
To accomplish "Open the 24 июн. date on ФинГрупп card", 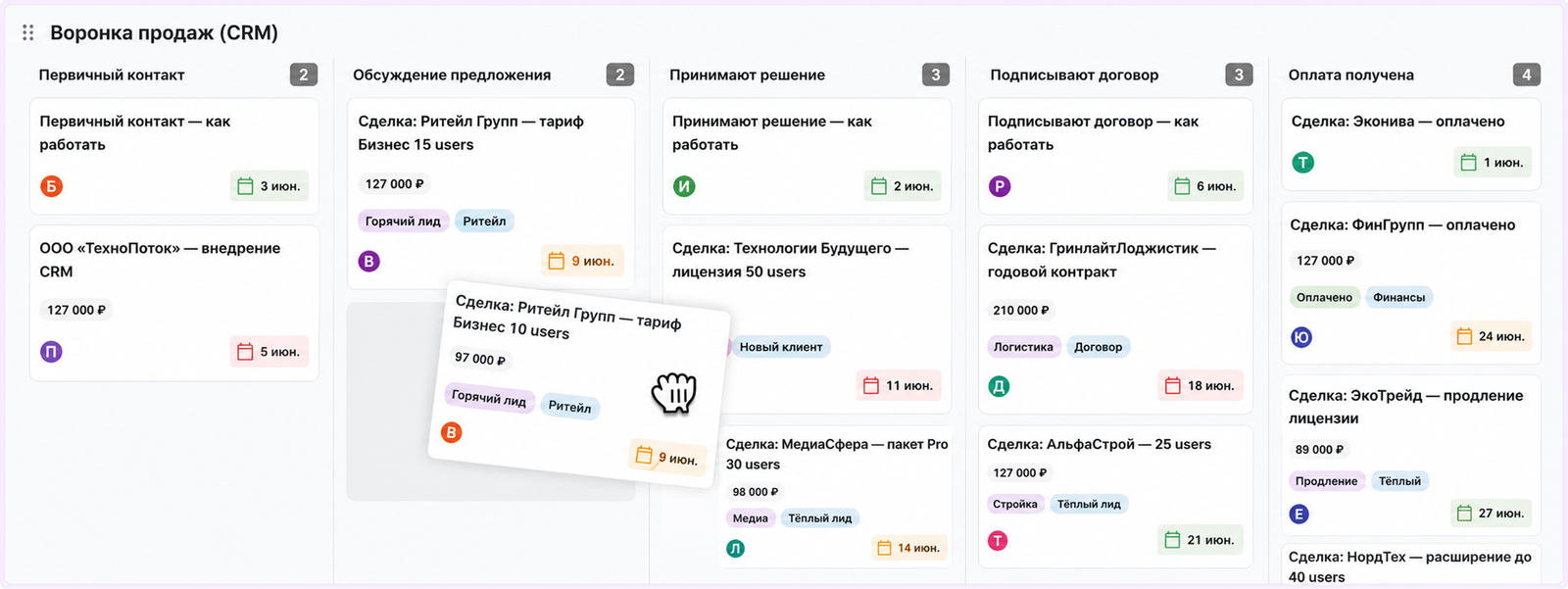I will point(1491,336).
